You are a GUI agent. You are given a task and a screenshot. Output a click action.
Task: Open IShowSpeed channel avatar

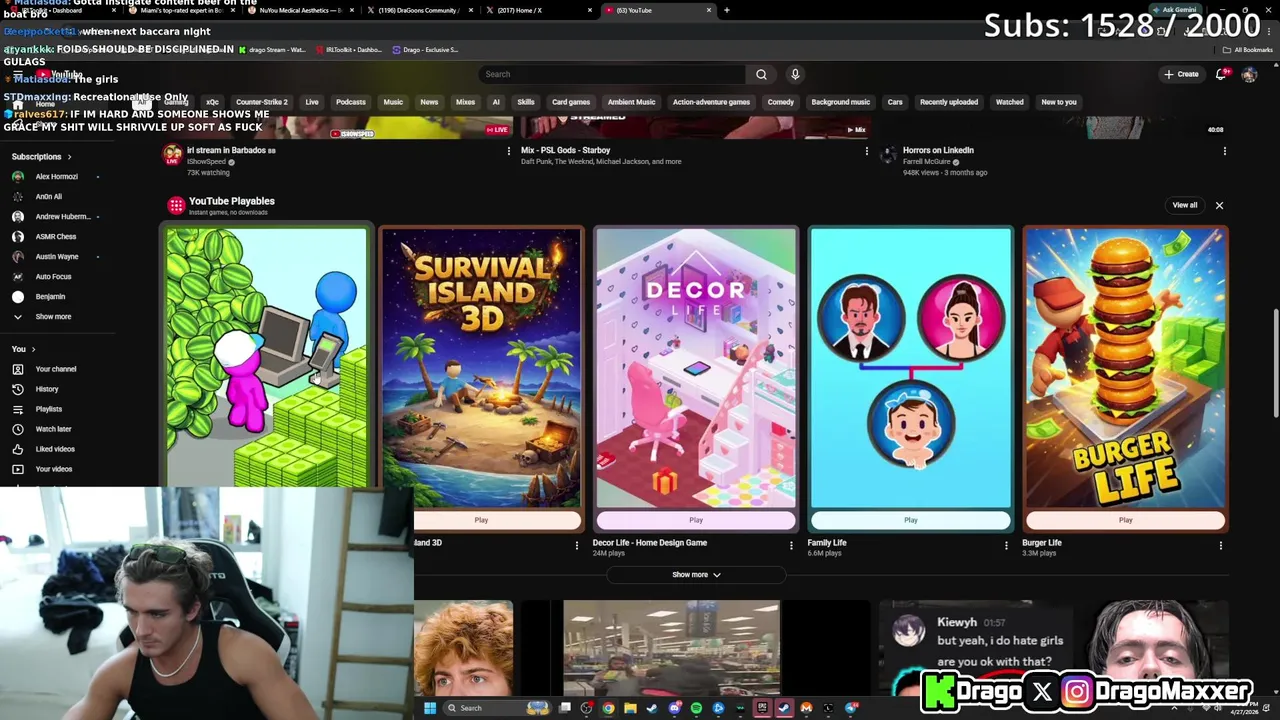point(173,154)
